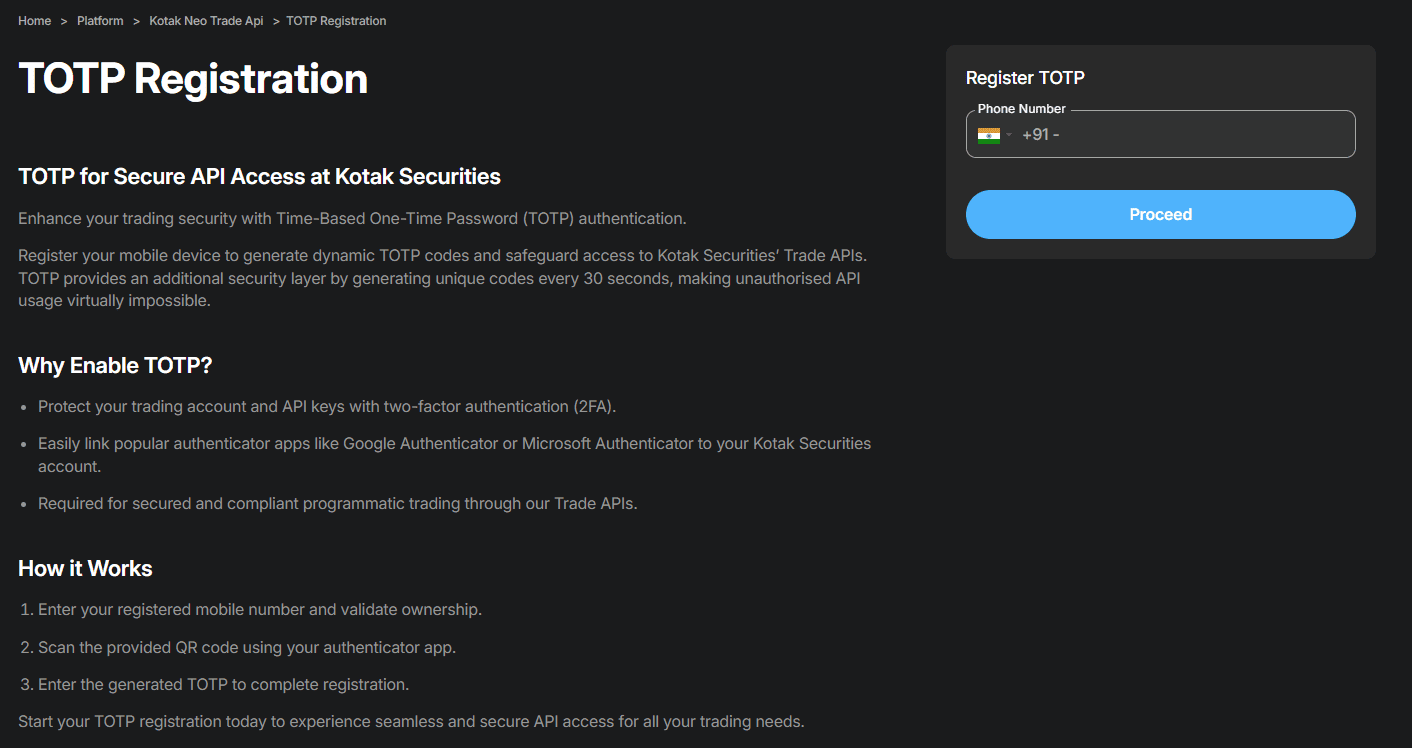1412x748 pixels.
Task: Click the breadcrumb separator arrow after Home
Action: click(64, 21)
